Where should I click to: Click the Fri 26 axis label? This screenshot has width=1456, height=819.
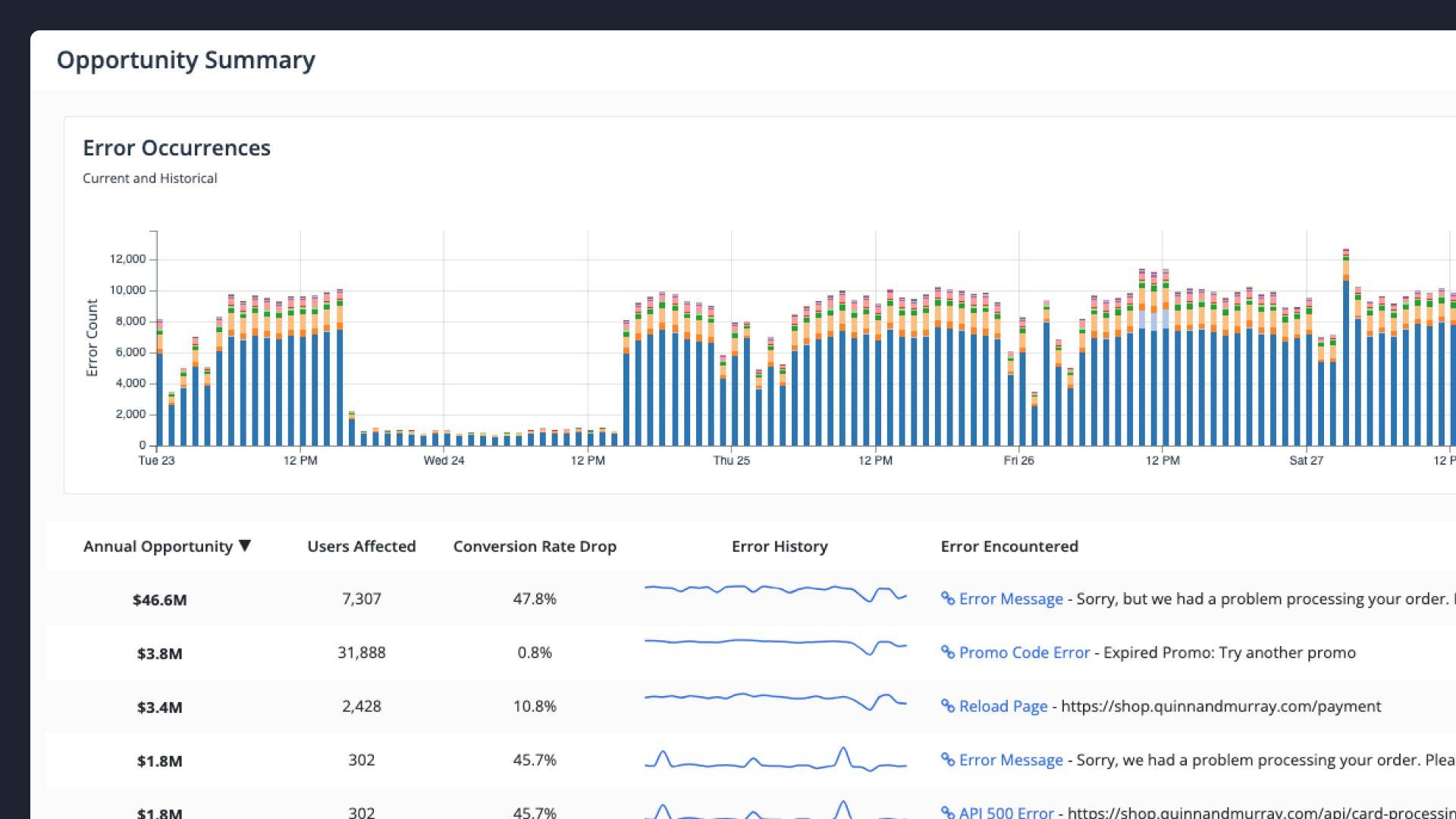[x=1018, y=460]
